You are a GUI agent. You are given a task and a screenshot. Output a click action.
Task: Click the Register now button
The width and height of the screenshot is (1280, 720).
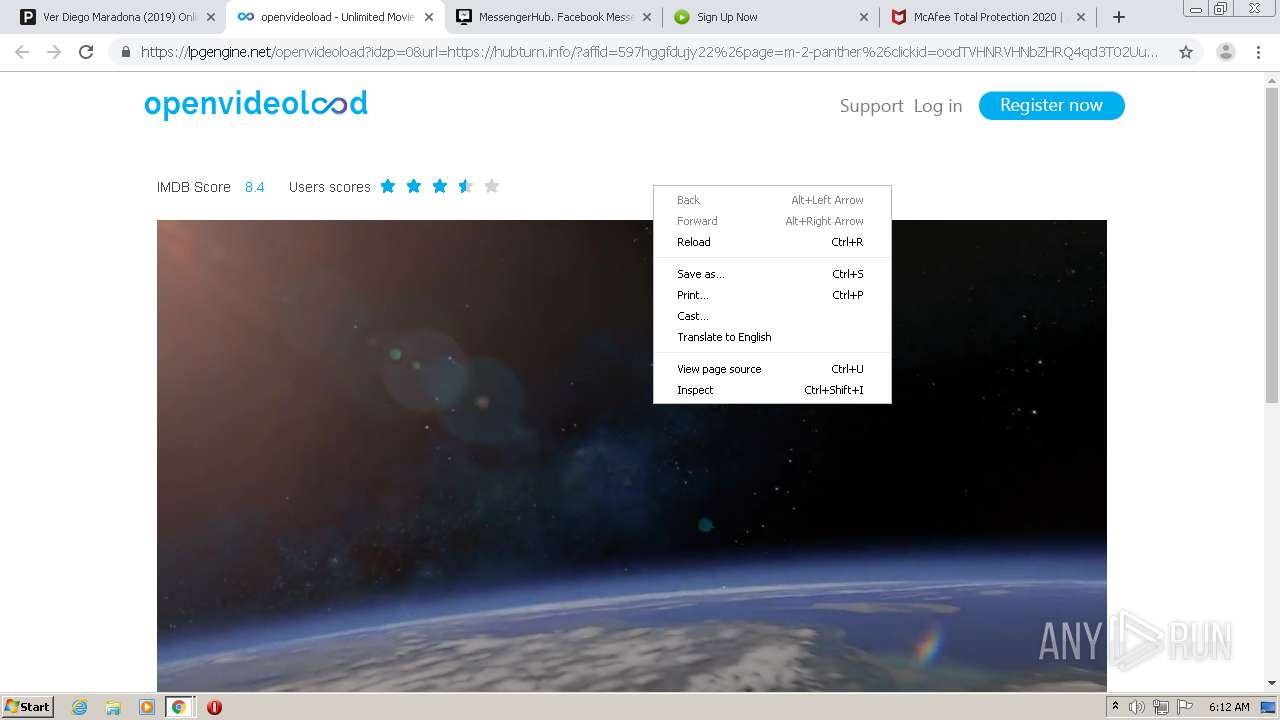tap(1051, 105)
